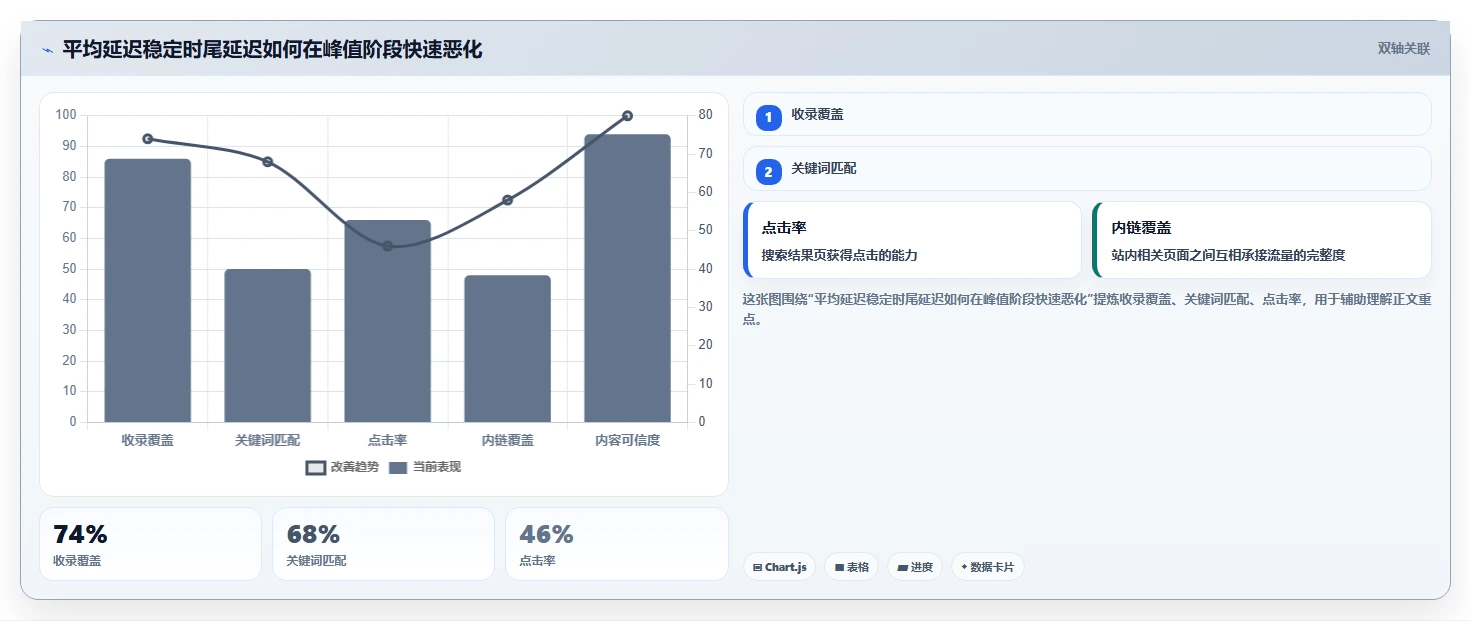Click the 46% 点击率 stat card
This screenshot has height=621, width=1471.
click(x=617, y=544)
